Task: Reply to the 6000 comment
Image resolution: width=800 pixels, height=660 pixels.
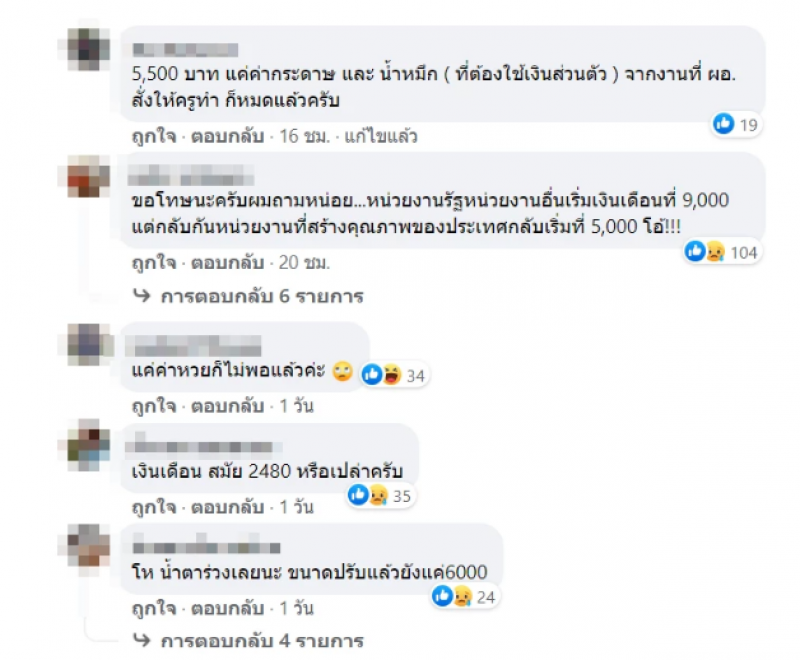Action: tap(228, 608)
